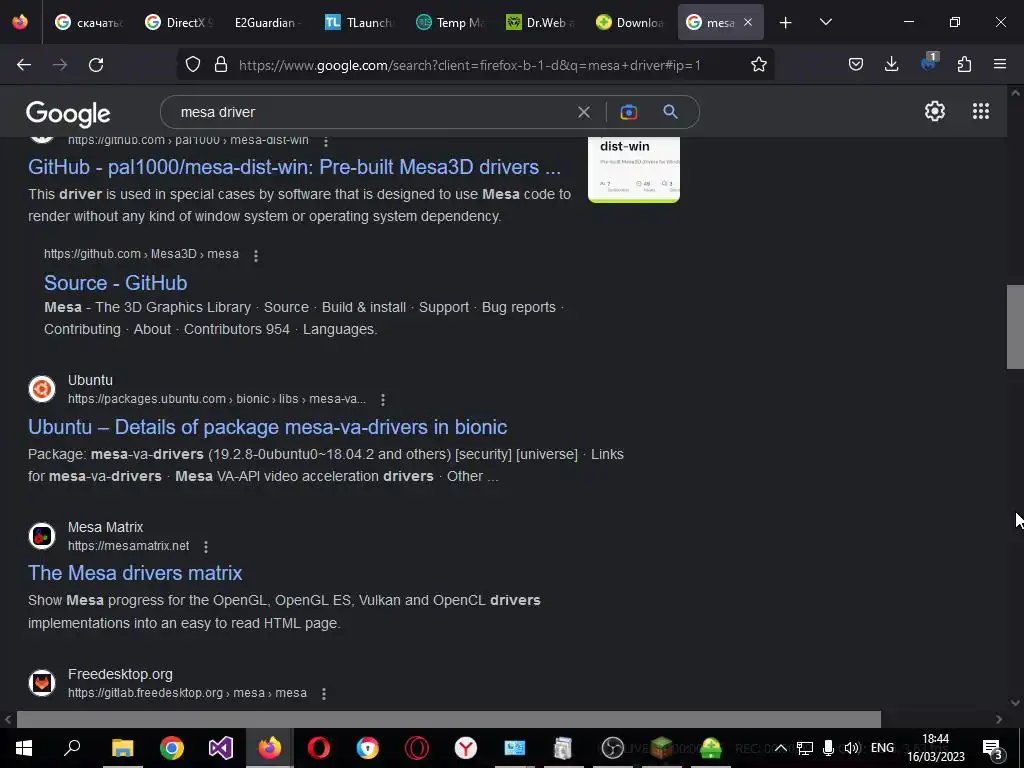This screenshot has height=768, width=1024.
Task: Open Firefox application hamburger menu
Action: [1000, 65]
